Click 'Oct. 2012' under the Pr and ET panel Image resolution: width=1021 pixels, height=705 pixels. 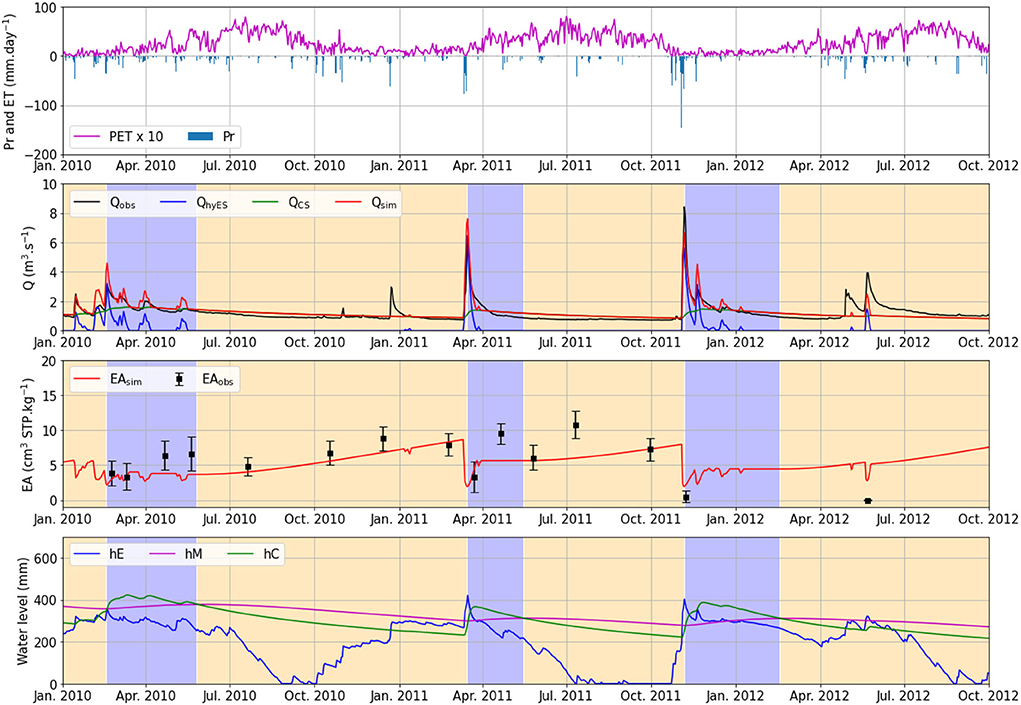990,165
